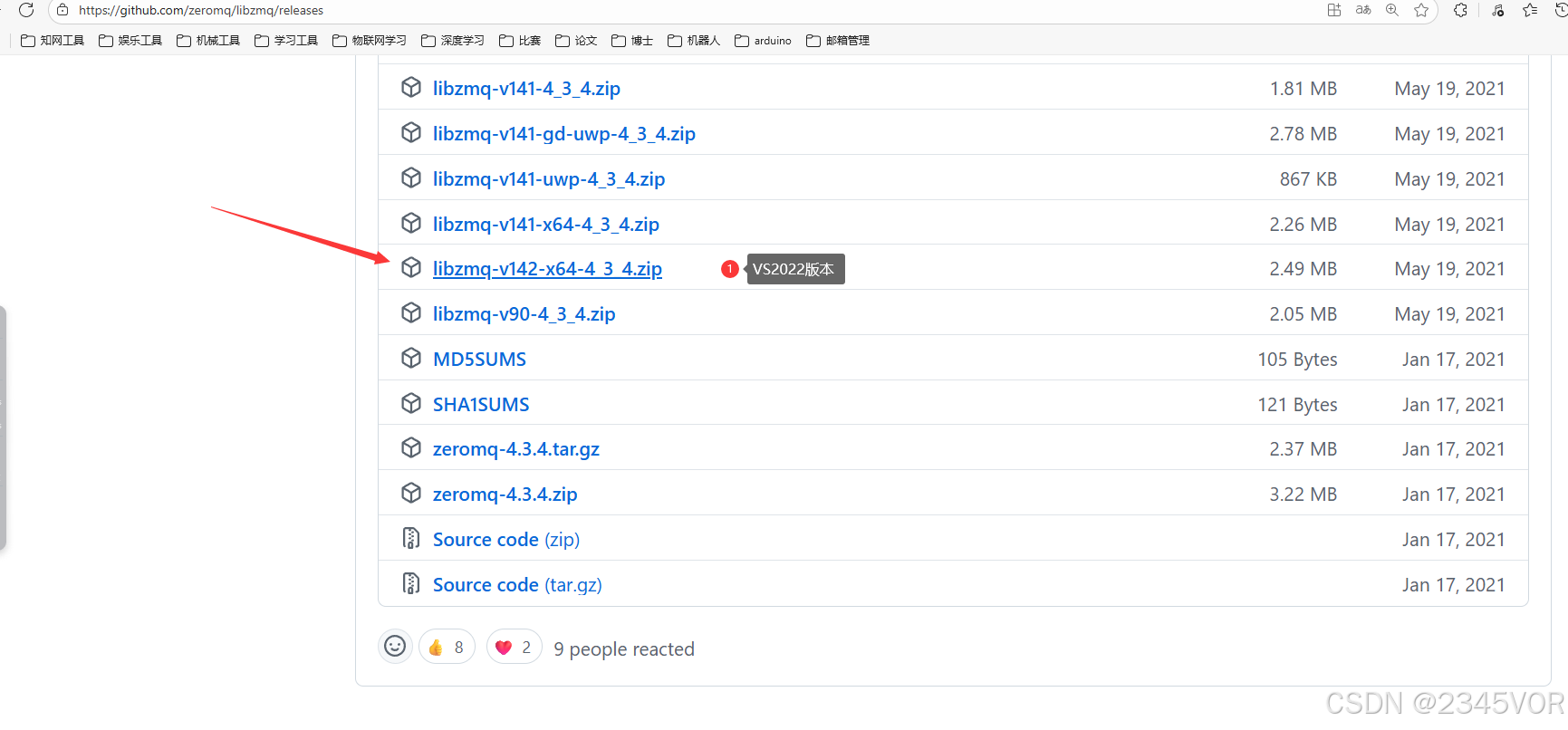Download libzmq-v141-x64-4_3_4.zip
Screen dimensions: 1568x730
coord(546,225)
